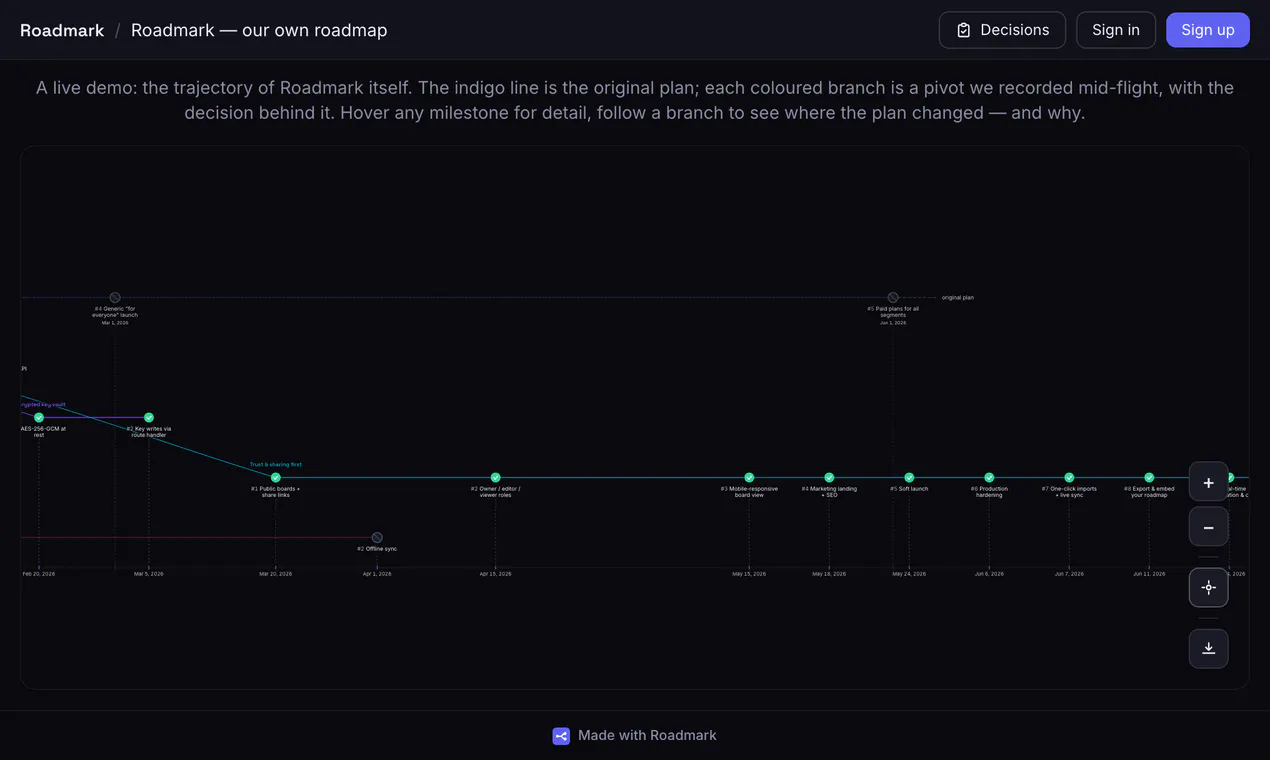The image size is (1270, 760).
Task: Click the Jun 11, 2026 date on axis
Action: 1149,574
